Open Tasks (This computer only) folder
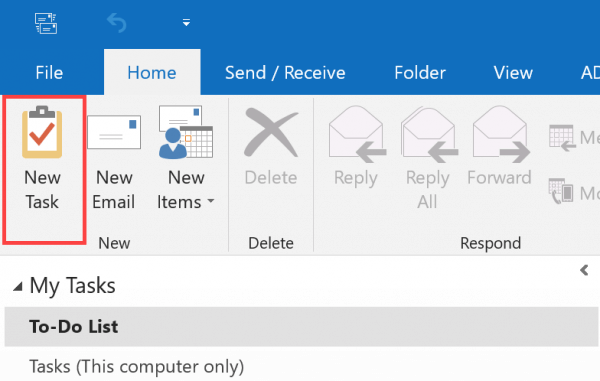Viewport: 600px width, 381px height. 137,366
